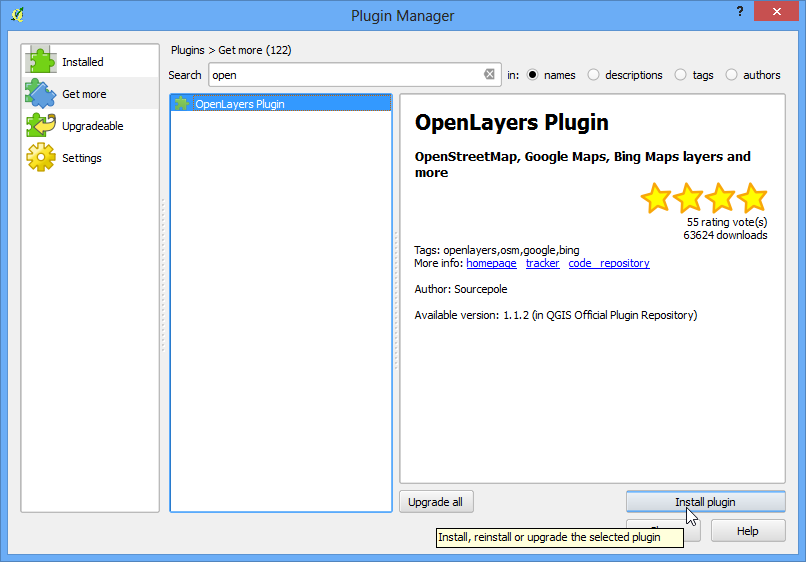Select OpenLayers Plugin in the list
806x562 pixels.
click(281, 103)
